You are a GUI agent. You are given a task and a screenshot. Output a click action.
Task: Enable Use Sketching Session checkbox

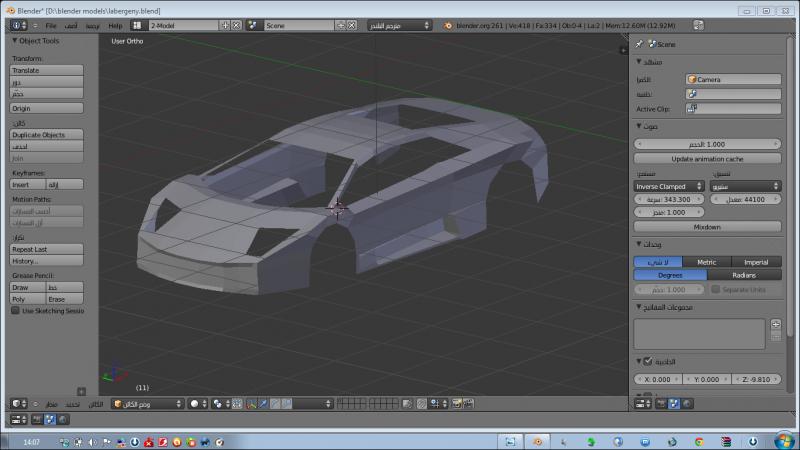(x=15, y=310)
